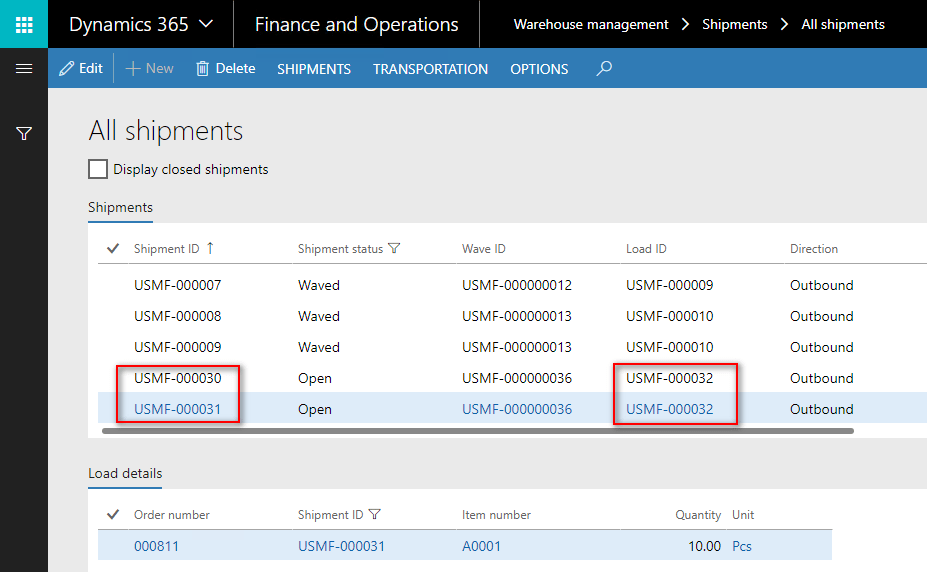This screenshot has width=927, height=572.
Task: Click All shipments breadcrumb
Action: [843, 24]
